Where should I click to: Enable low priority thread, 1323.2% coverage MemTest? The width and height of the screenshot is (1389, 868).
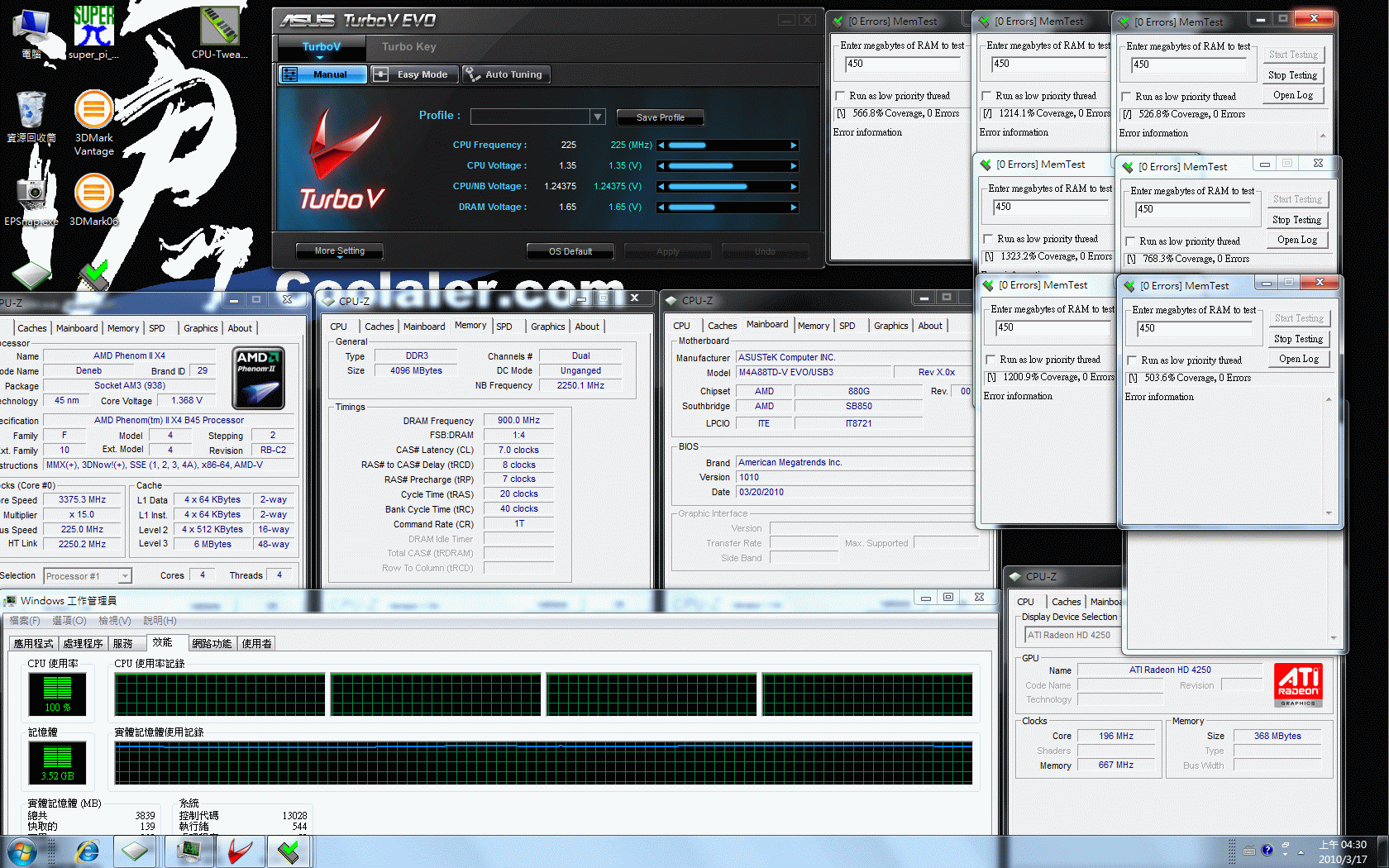click(x=988, y=239)
